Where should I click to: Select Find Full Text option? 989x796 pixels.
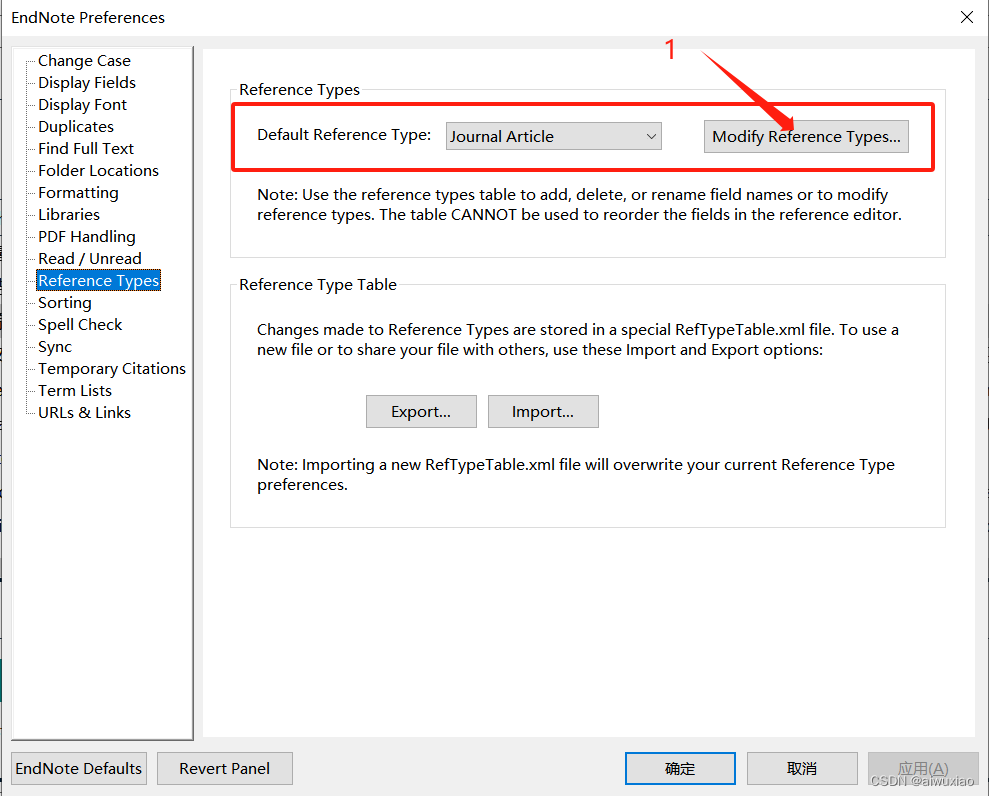[86, 149]
